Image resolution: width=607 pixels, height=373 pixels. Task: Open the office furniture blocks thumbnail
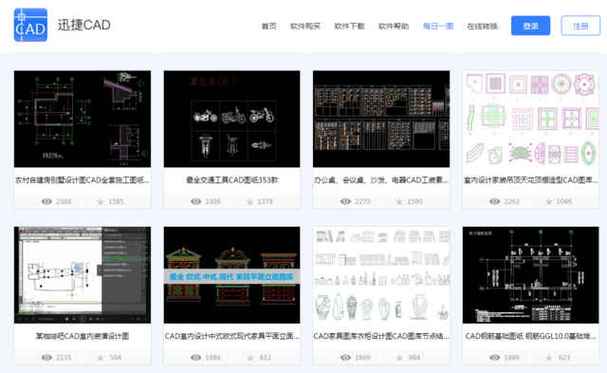pyautogui.click(x=381, y=119)
